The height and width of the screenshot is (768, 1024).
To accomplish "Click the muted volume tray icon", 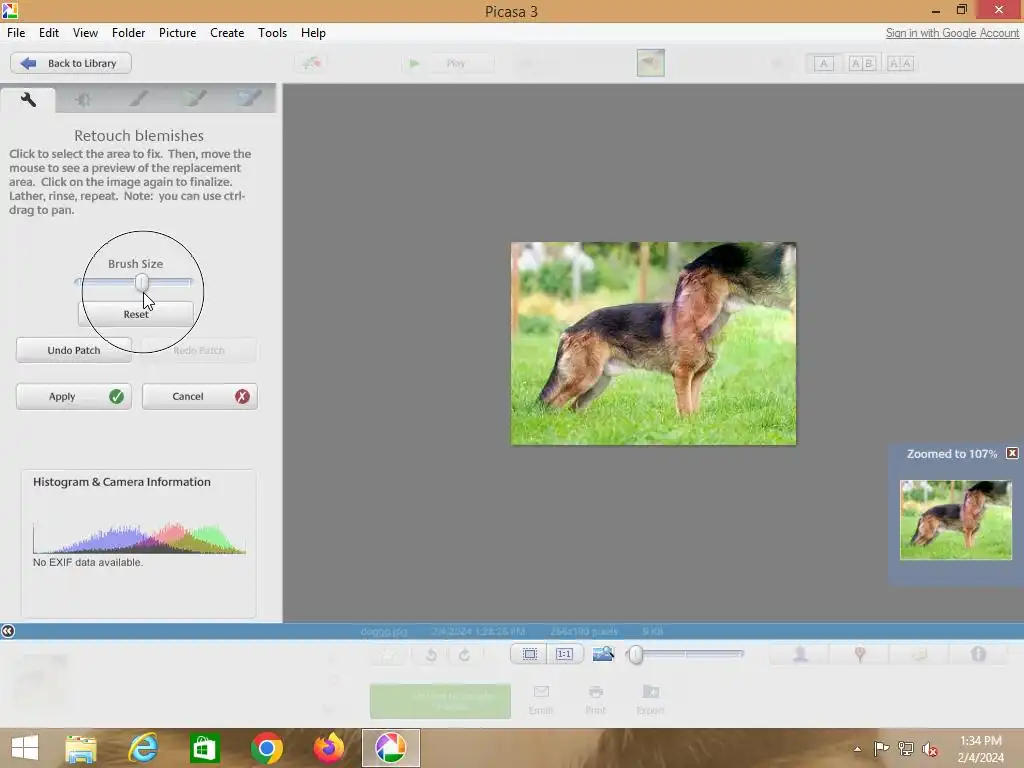I will pyautogui.click(x=930, y=749).
